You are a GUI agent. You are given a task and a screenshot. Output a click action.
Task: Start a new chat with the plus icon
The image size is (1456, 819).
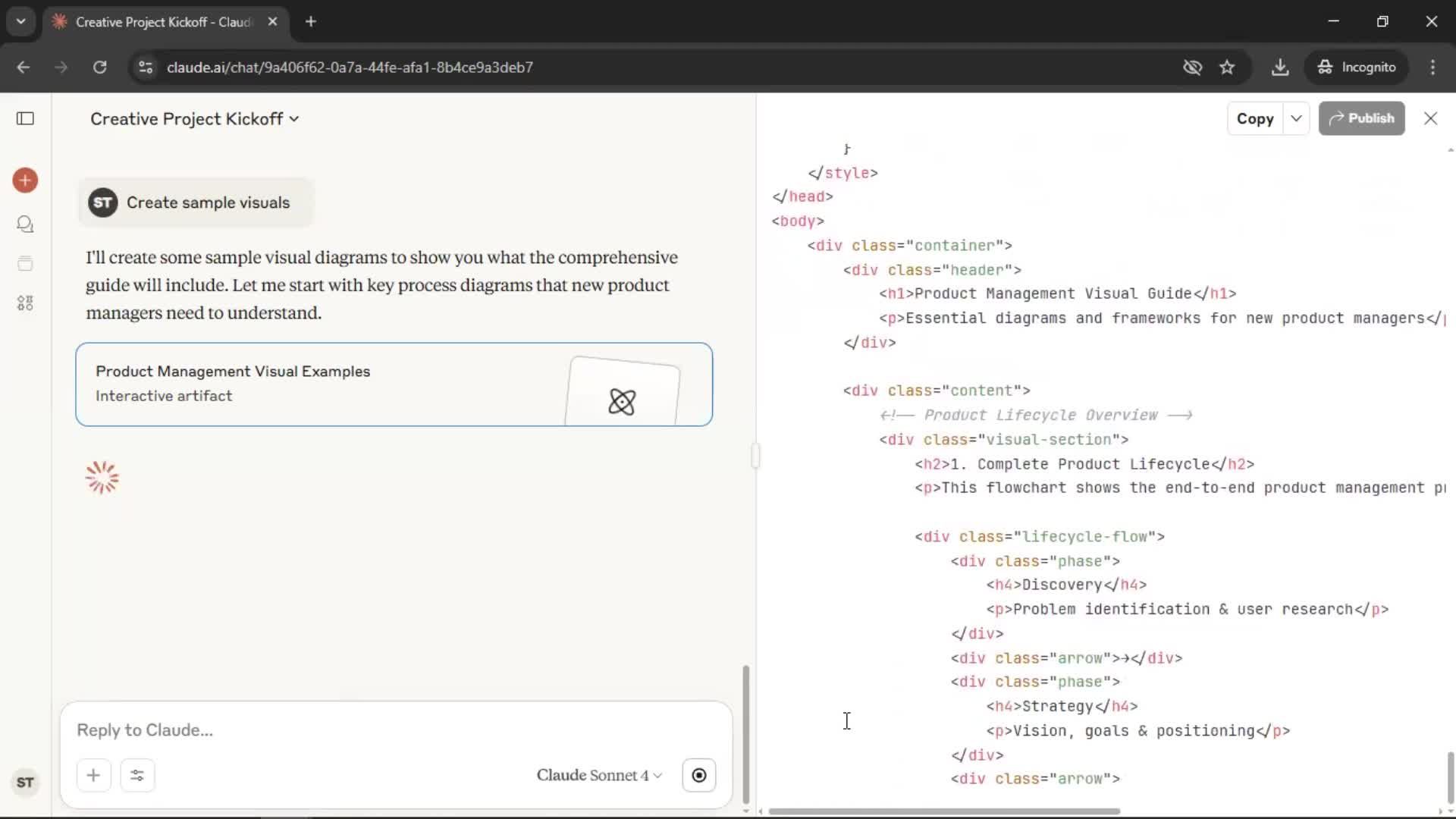tap(25, 180)
